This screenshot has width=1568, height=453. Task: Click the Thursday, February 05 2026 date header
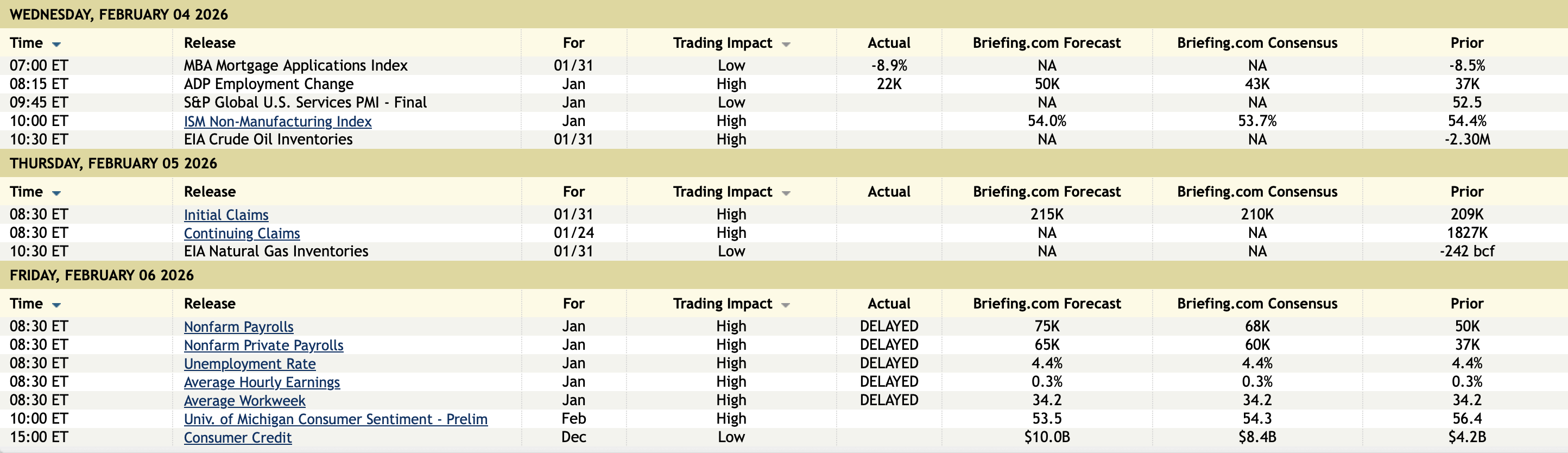(x=113, y=163)
